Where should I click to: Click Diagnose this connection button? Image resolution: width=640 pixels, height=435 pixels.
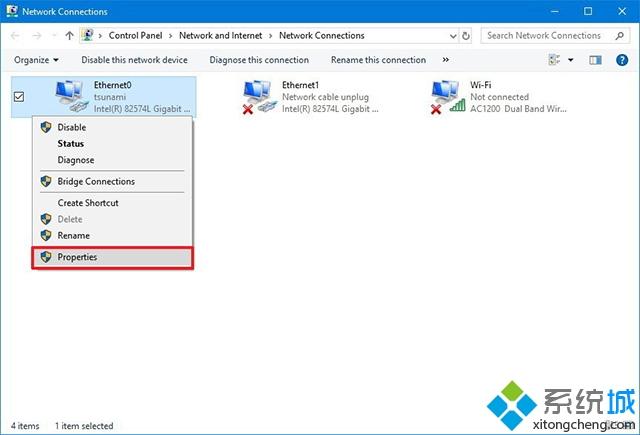259,60
